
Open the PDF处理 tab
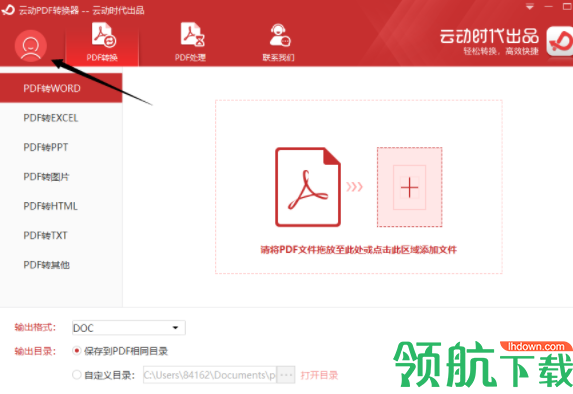[x=190, y=42]
